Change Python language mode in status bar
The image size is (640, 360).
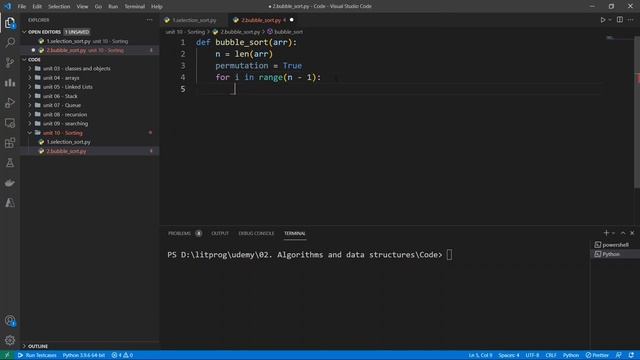click(571, 355)
